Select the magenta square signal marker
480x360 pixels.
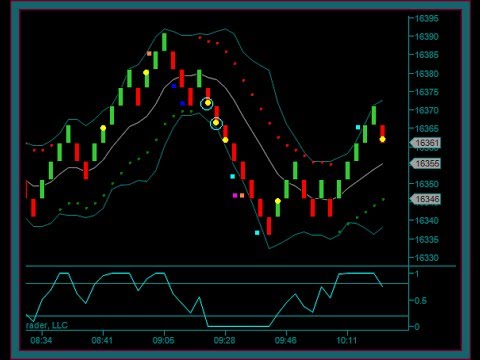pos(235,195)
